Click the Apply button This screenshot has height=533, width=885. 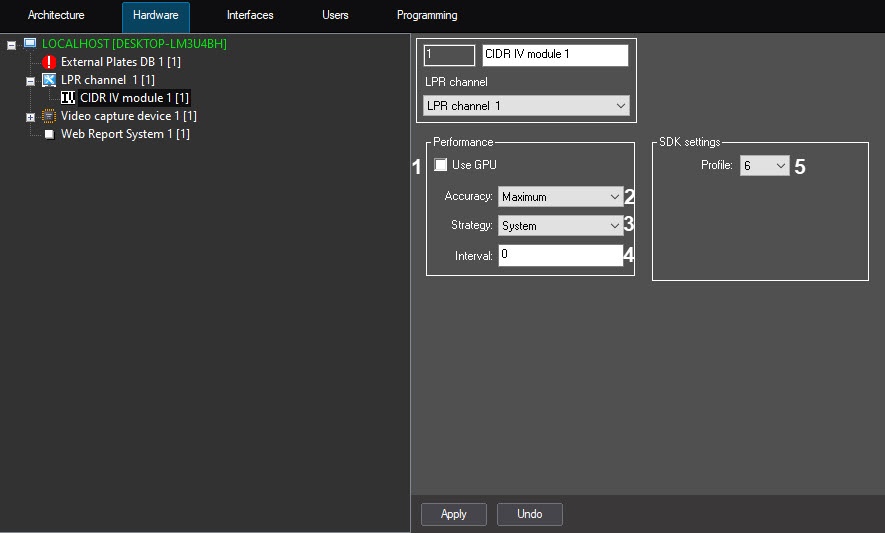coord(454,514)
